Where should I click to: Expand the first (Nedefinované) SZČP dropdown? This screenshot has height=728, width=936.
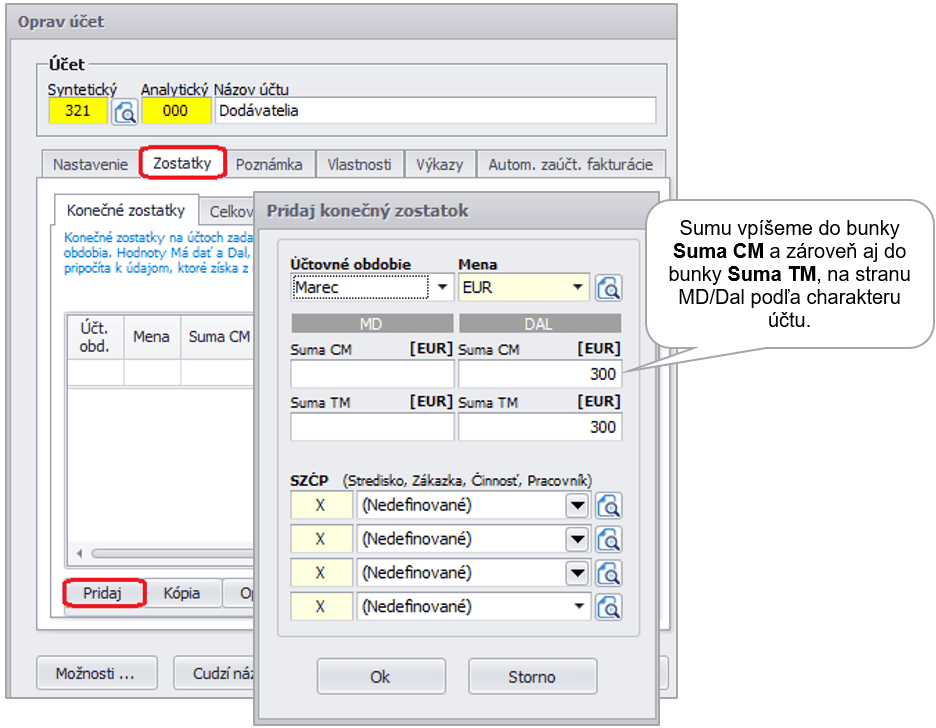click(x=577, y=506)
